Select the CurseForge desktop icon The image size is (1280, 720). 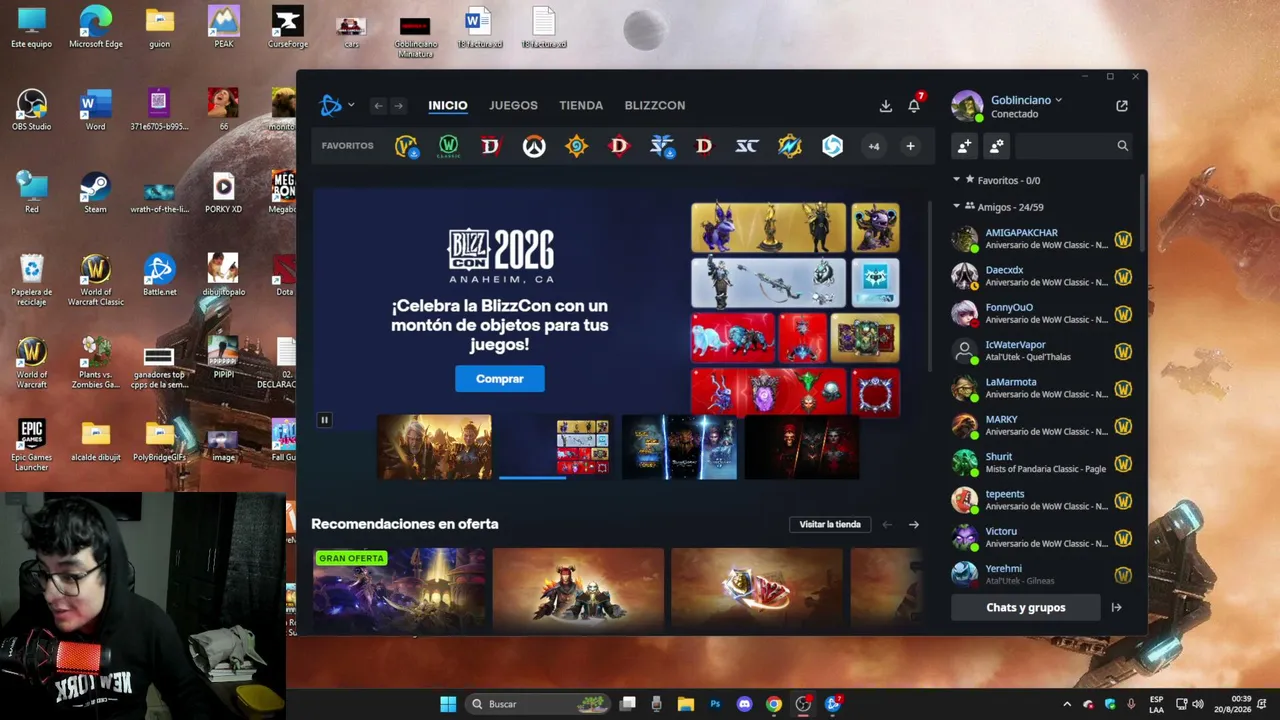[288, 27]
